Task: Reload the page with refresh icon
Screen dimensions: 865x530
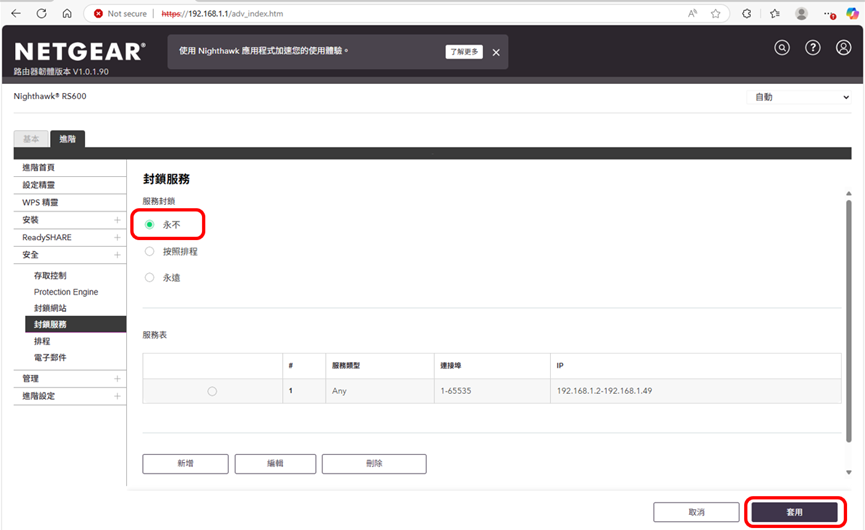Action: tap(41, 13)
